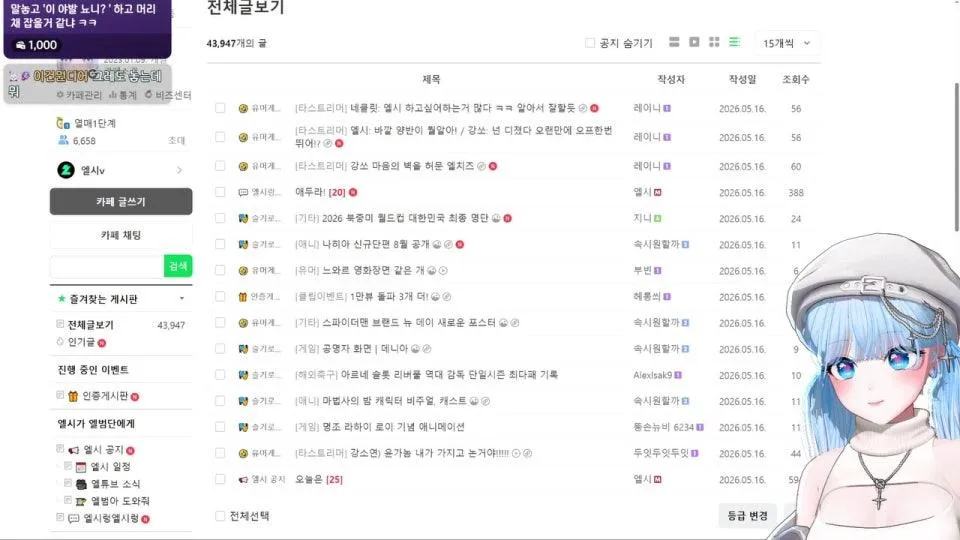Click the speech bubble icon beside 엘시링엘시링
Viewport: 960px width, 540px height.
click(74, 519)
